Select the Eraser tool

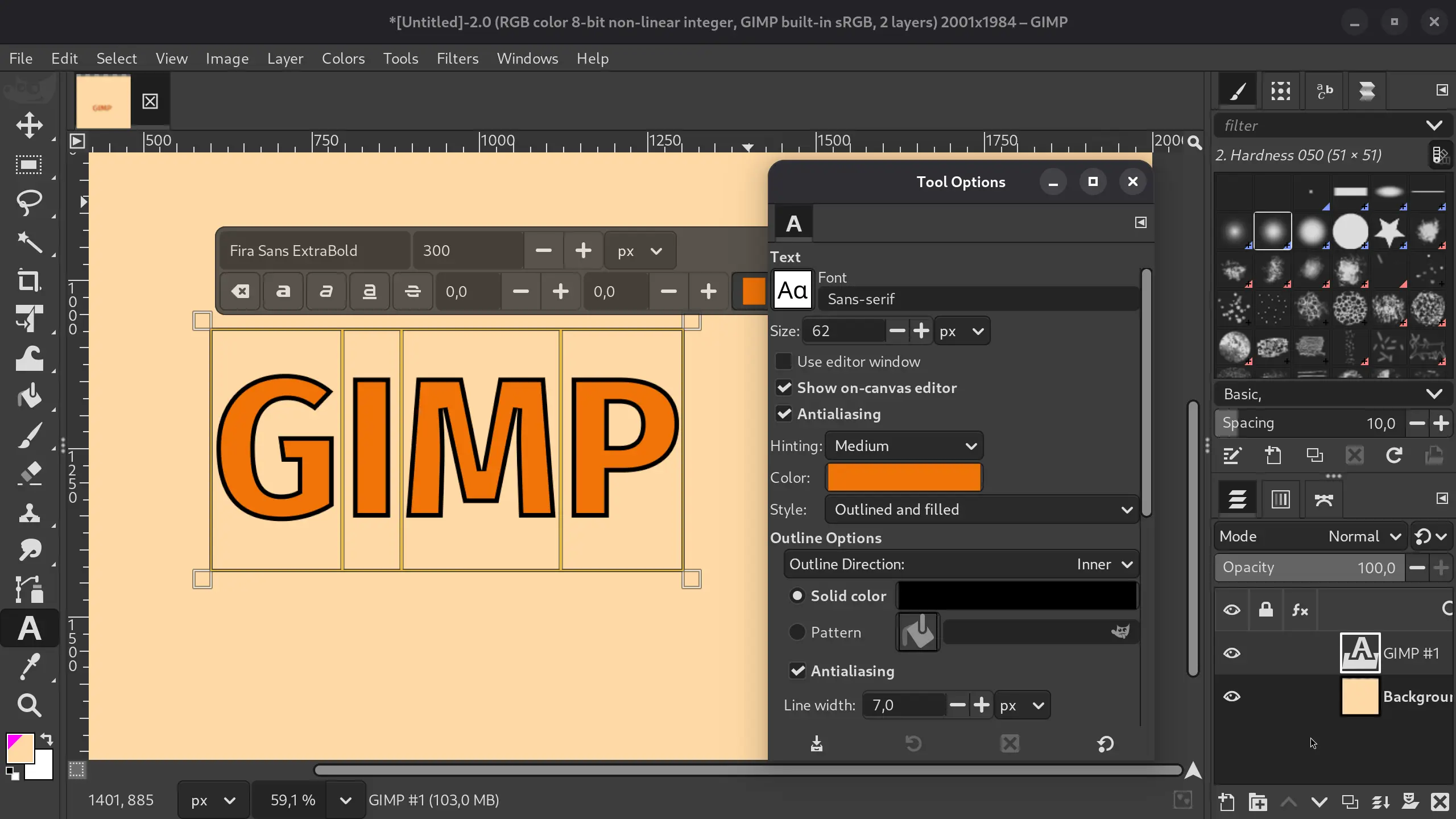29,474
